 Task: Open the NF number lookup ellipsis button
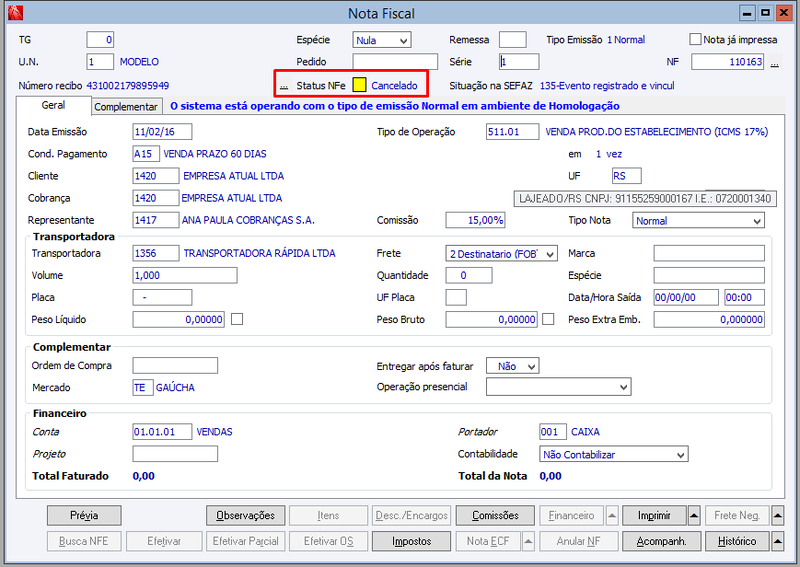click(774, 63)
